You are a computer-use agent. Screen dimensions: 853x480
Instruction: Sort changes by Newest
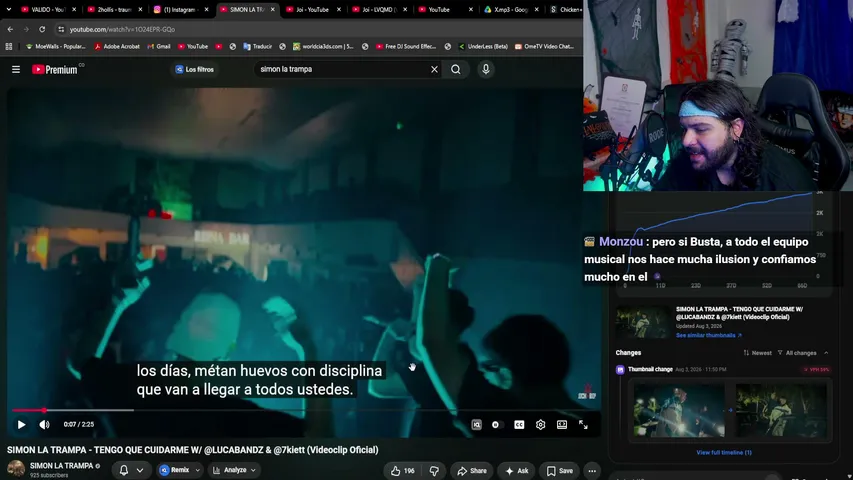pyautogui.click(x=757, y=353)
